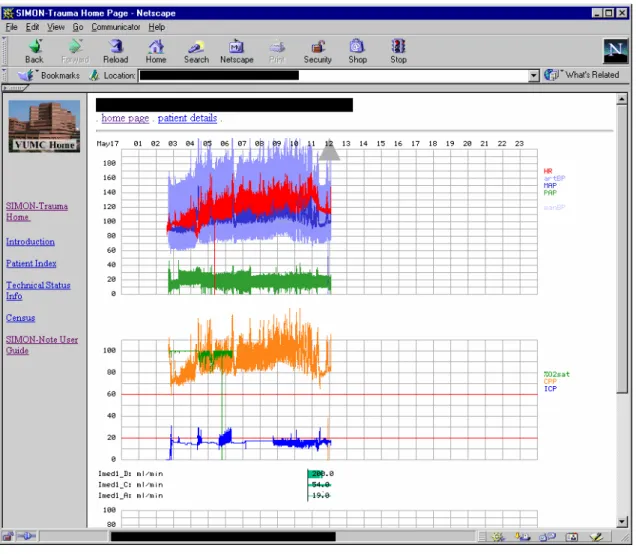636x554 pixels.
Task: Click the page location proxy icon
Action: pyautogui.click(x=94, y=75)
